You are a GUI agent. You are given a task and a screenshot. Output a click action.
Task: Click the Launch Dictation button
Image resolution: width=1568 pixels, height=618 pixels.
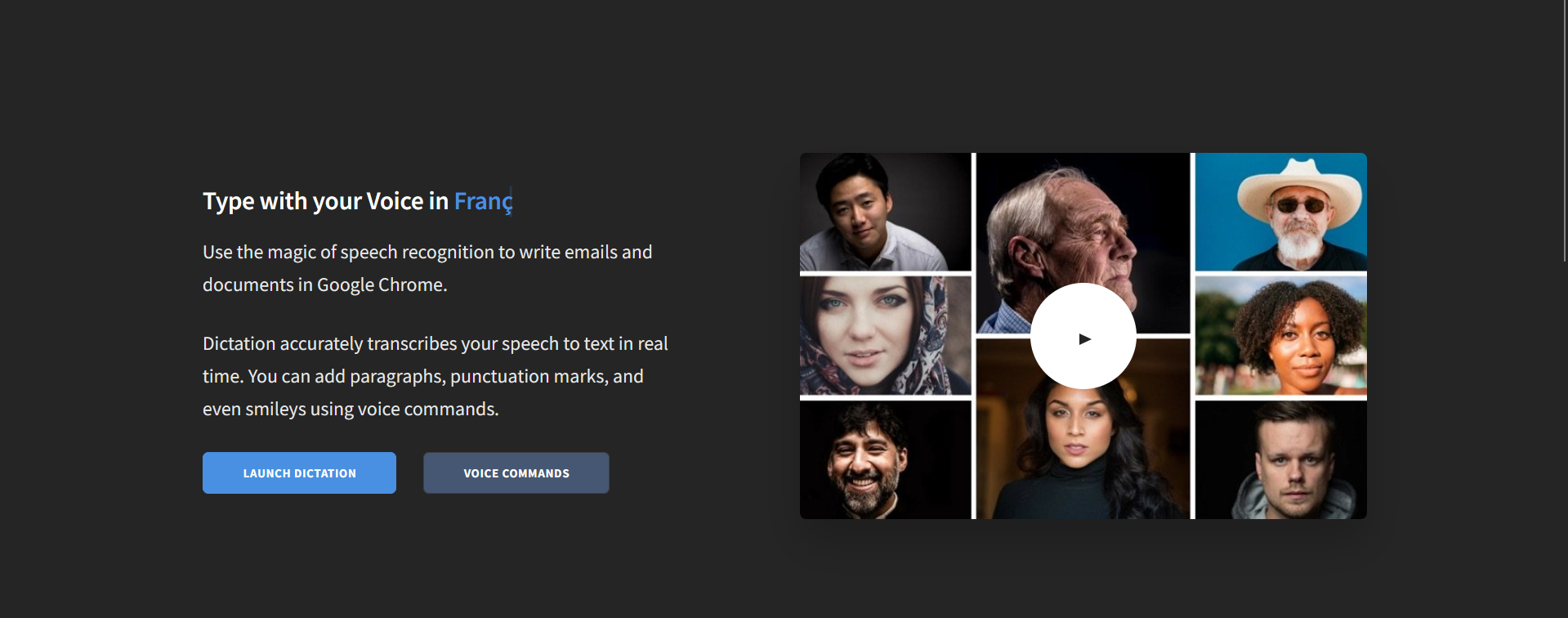(299, 472)
